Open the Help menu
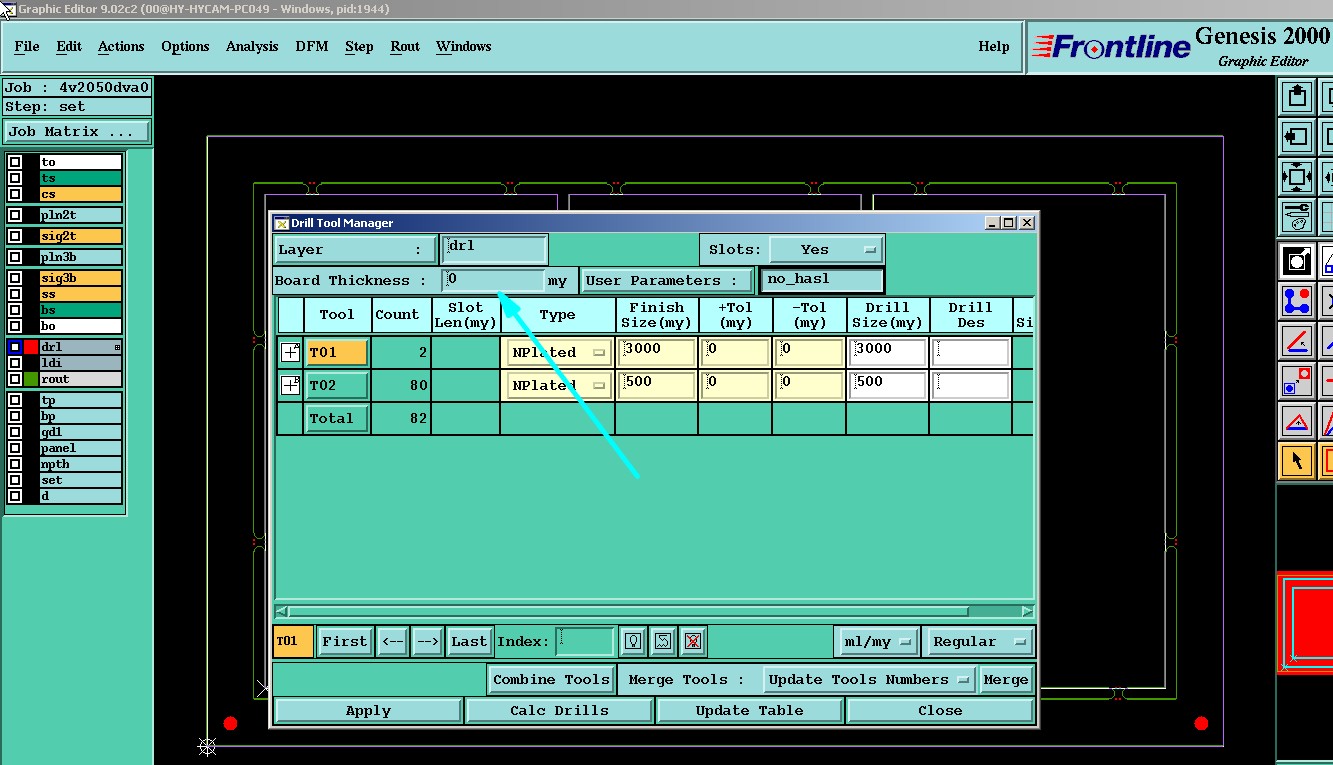The width and height of the screenshot is (1333, 765). 993,46
